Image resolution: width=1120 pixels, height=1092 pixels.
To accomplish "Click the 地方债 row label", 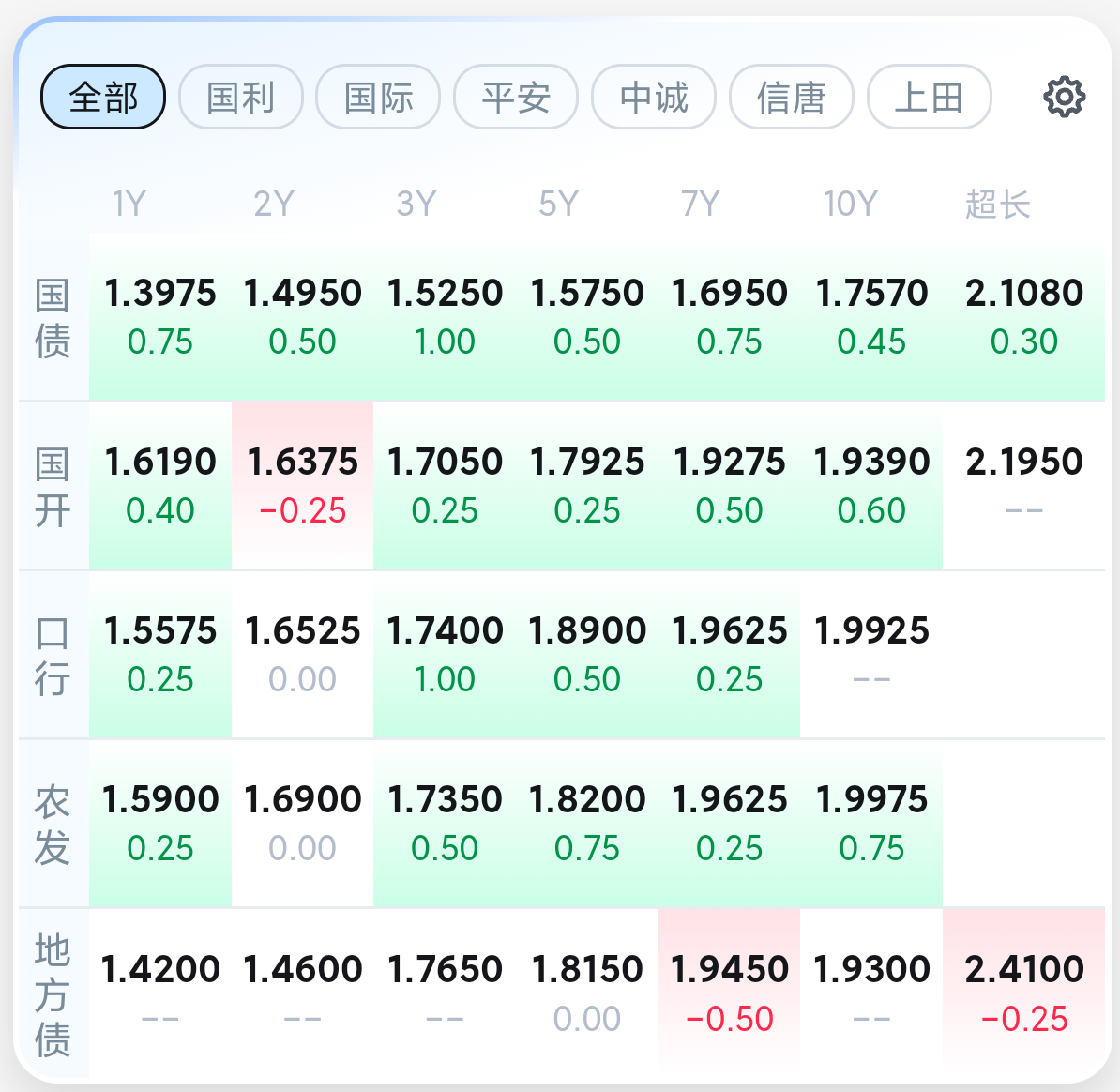I will click(53, 993).
